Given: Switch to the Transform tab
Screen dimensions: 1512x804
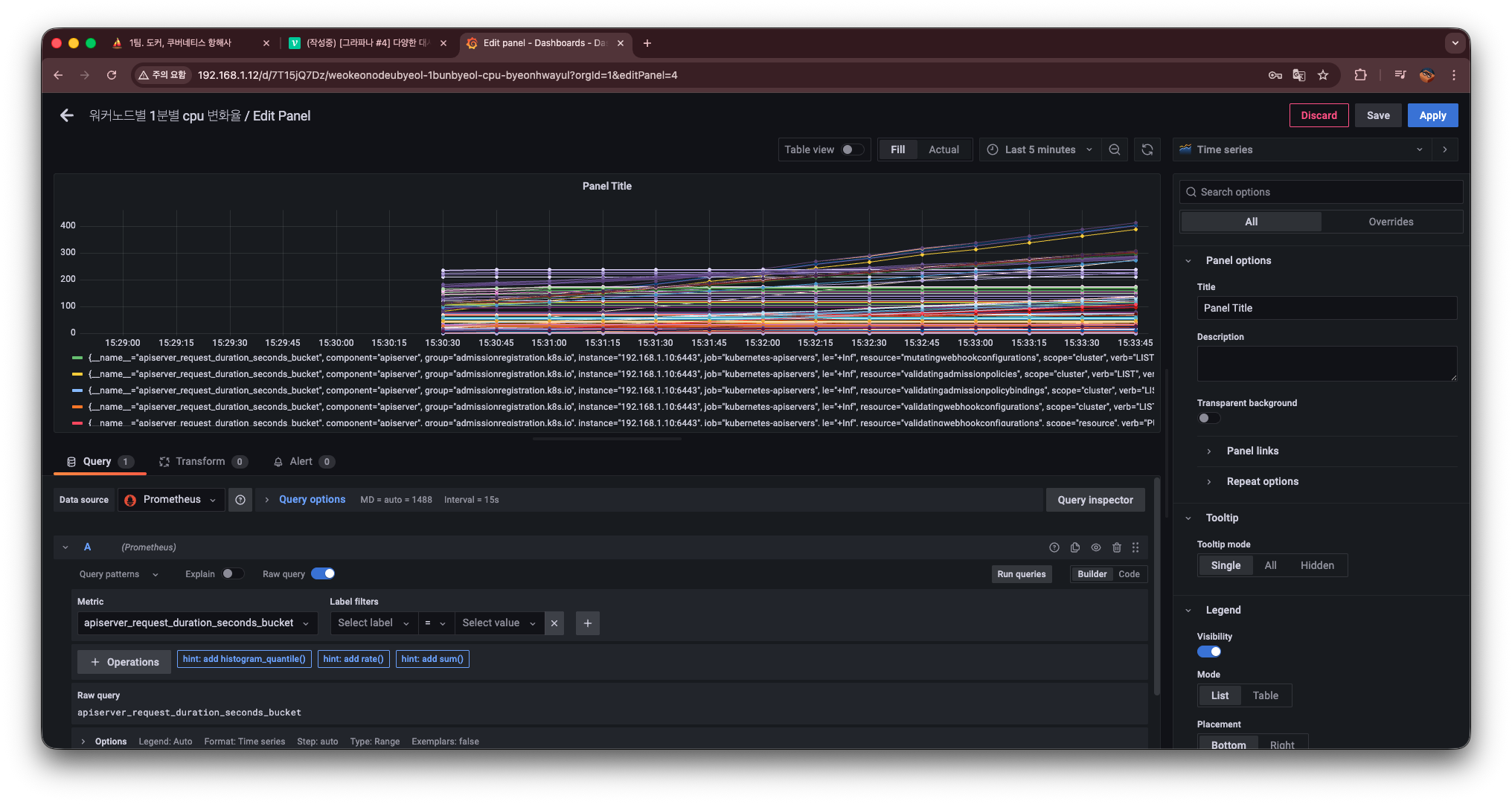Looking at the screenshot, I should 200,461.
